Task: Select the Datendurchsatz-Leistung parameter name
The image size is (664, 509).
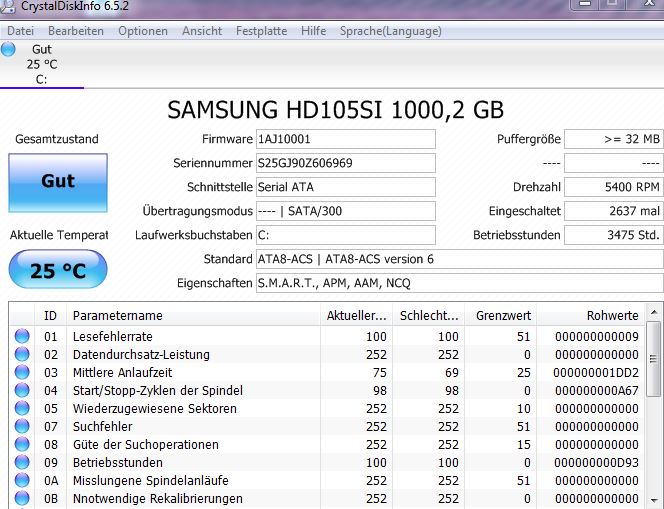Action: pos(141,354)
